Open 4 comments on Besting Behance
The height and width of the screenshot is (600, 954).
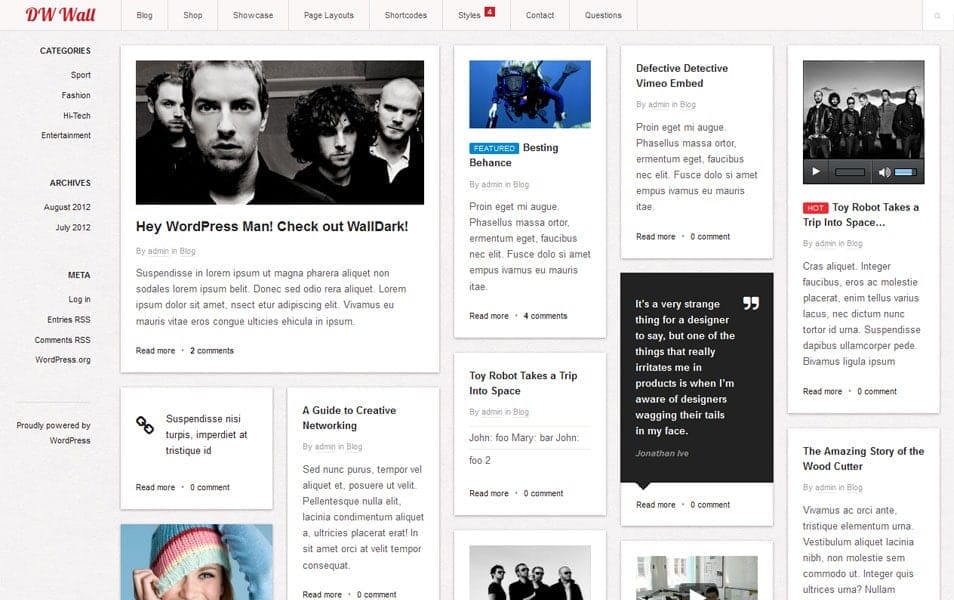tap(545, 316)
